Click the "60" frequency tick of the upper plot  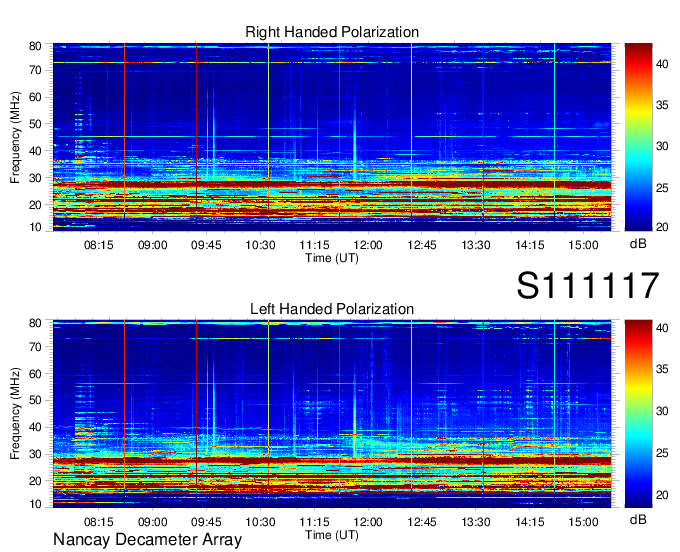point(35,97)
